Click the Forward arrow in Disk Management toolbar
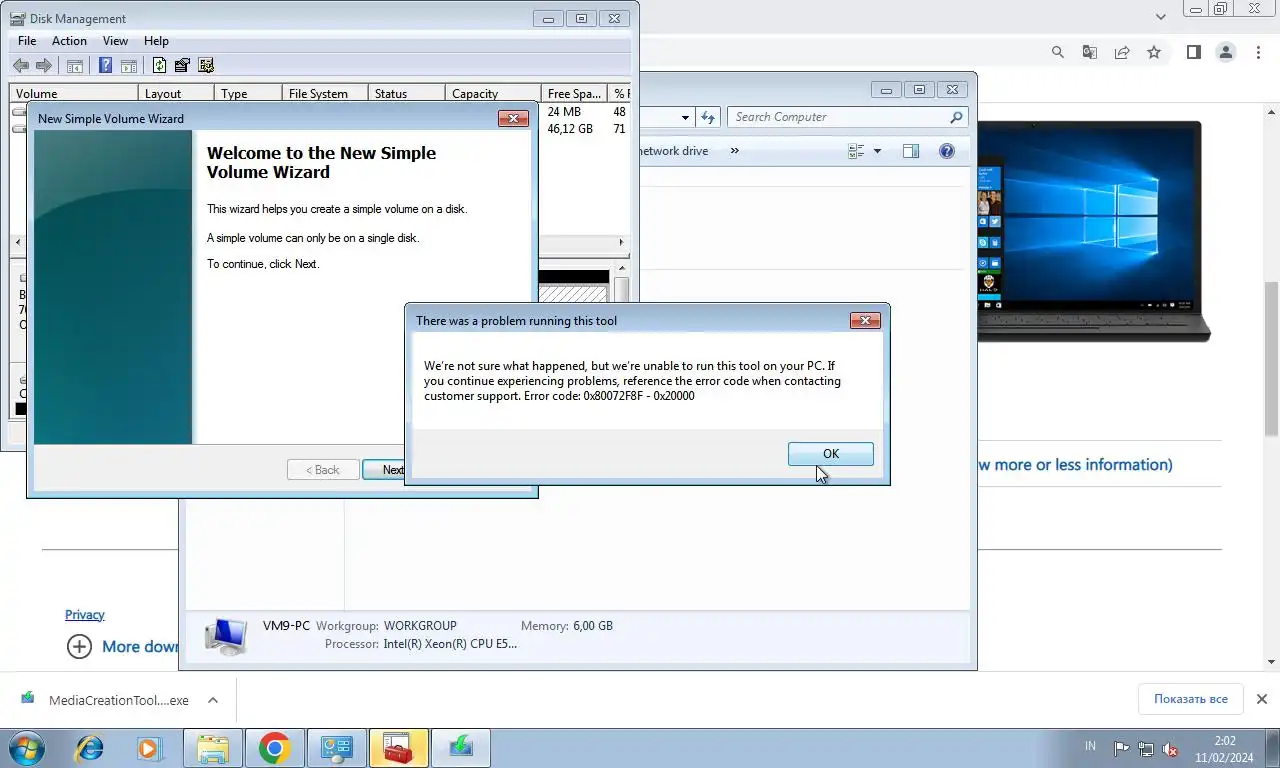Screen dimensions: 1280x768 (44, 66)
